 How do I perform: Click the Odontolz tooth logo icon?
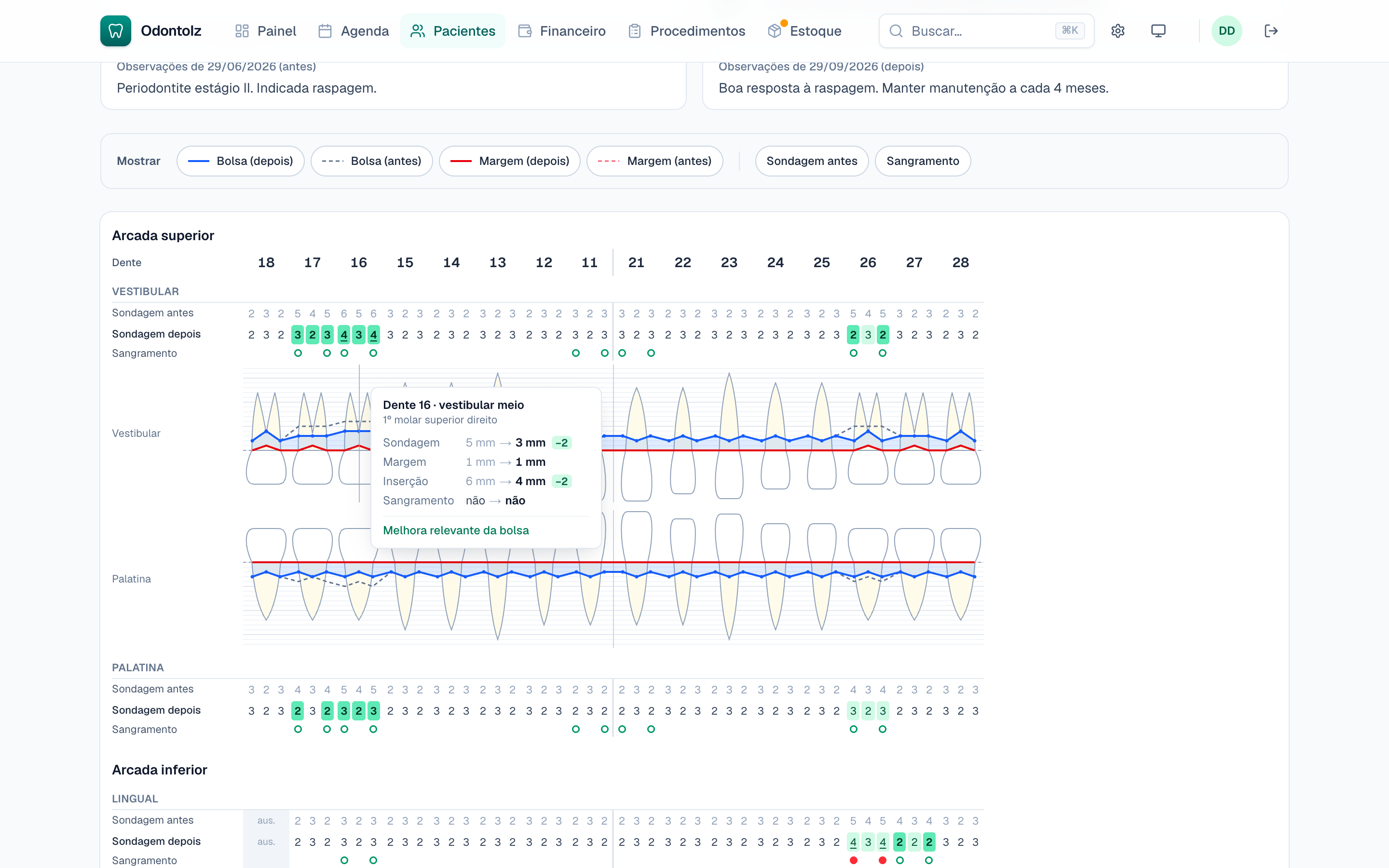[x=115, y=30]
